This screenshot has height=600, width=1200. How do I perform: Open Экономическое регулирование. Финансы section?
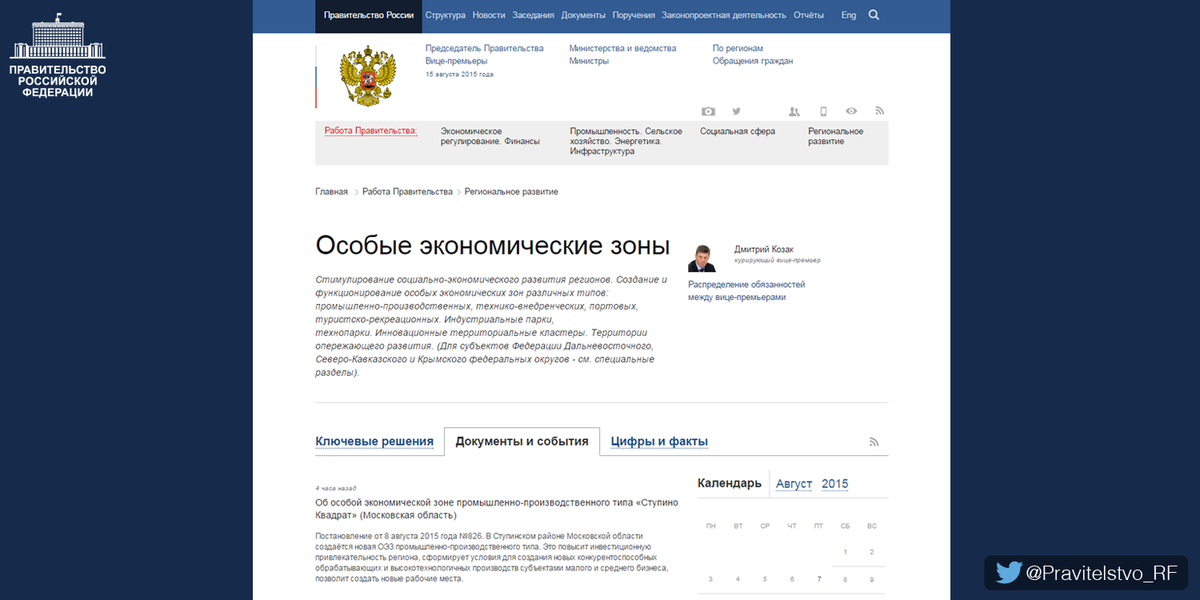click(x=490, y=136)
